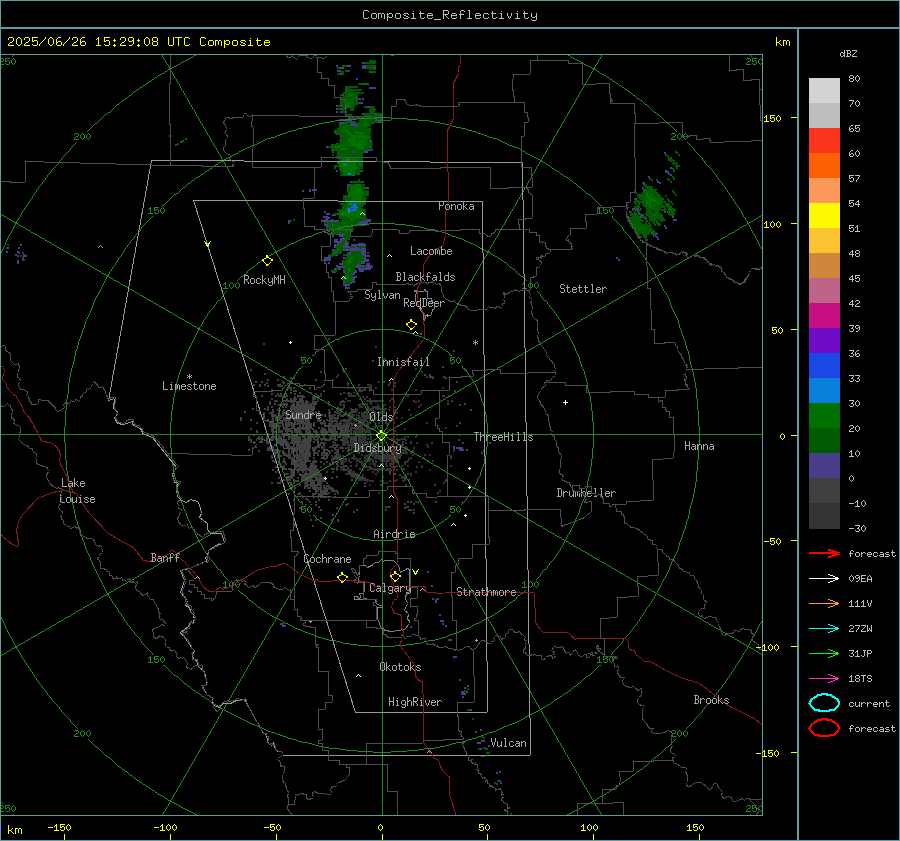Click the yellow radar-center diamond above Didsbury
This screenshot has height=841, width=900.
tap(381, 436)
